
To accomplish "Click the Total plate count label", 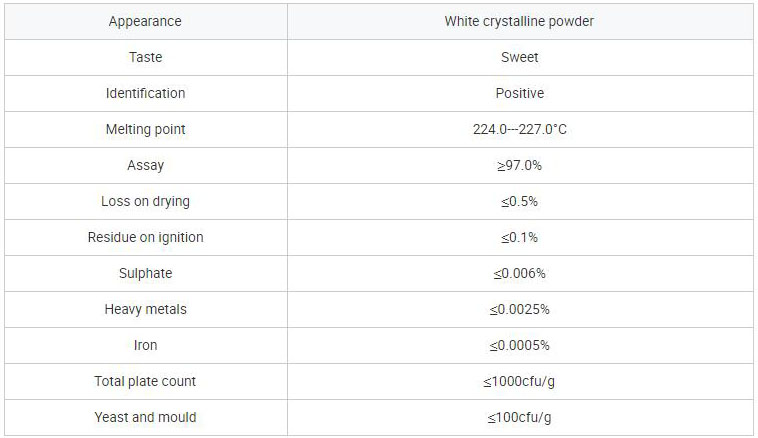I will click(x=145, y=381).
